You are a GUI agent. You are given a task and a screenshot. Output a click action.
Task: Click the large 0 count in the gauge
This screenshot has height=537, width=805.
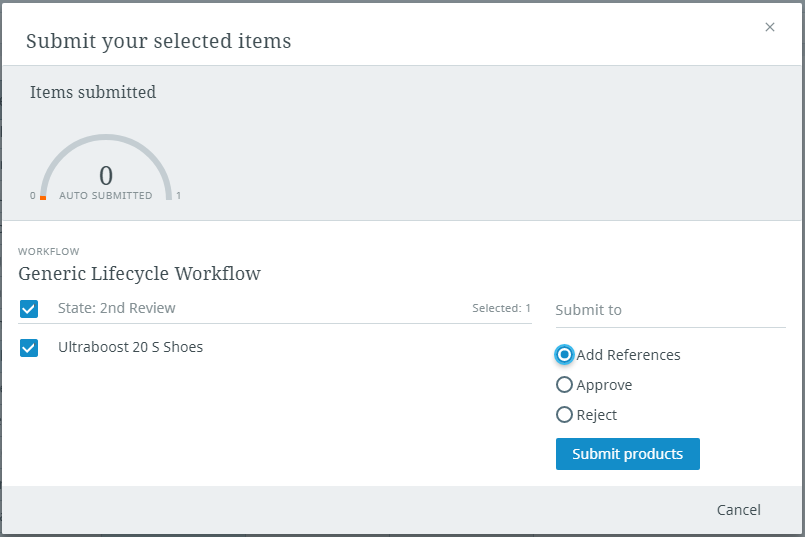tap(106, 176)
